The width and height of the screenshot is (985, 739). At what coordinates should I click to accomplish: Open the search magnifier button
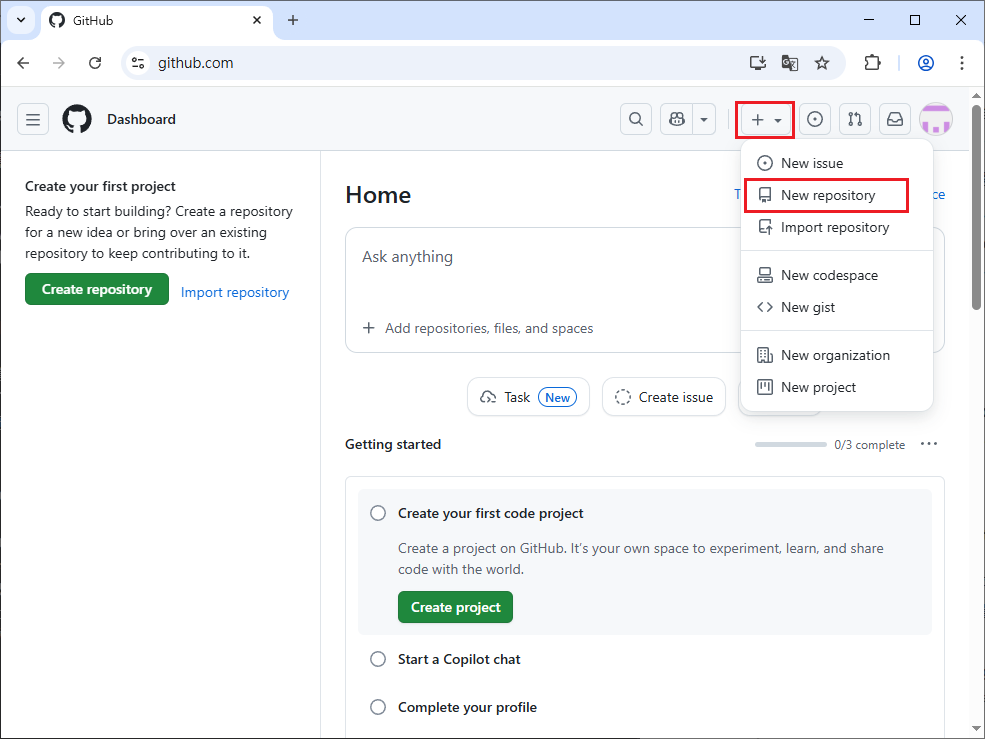coord(635,120)
